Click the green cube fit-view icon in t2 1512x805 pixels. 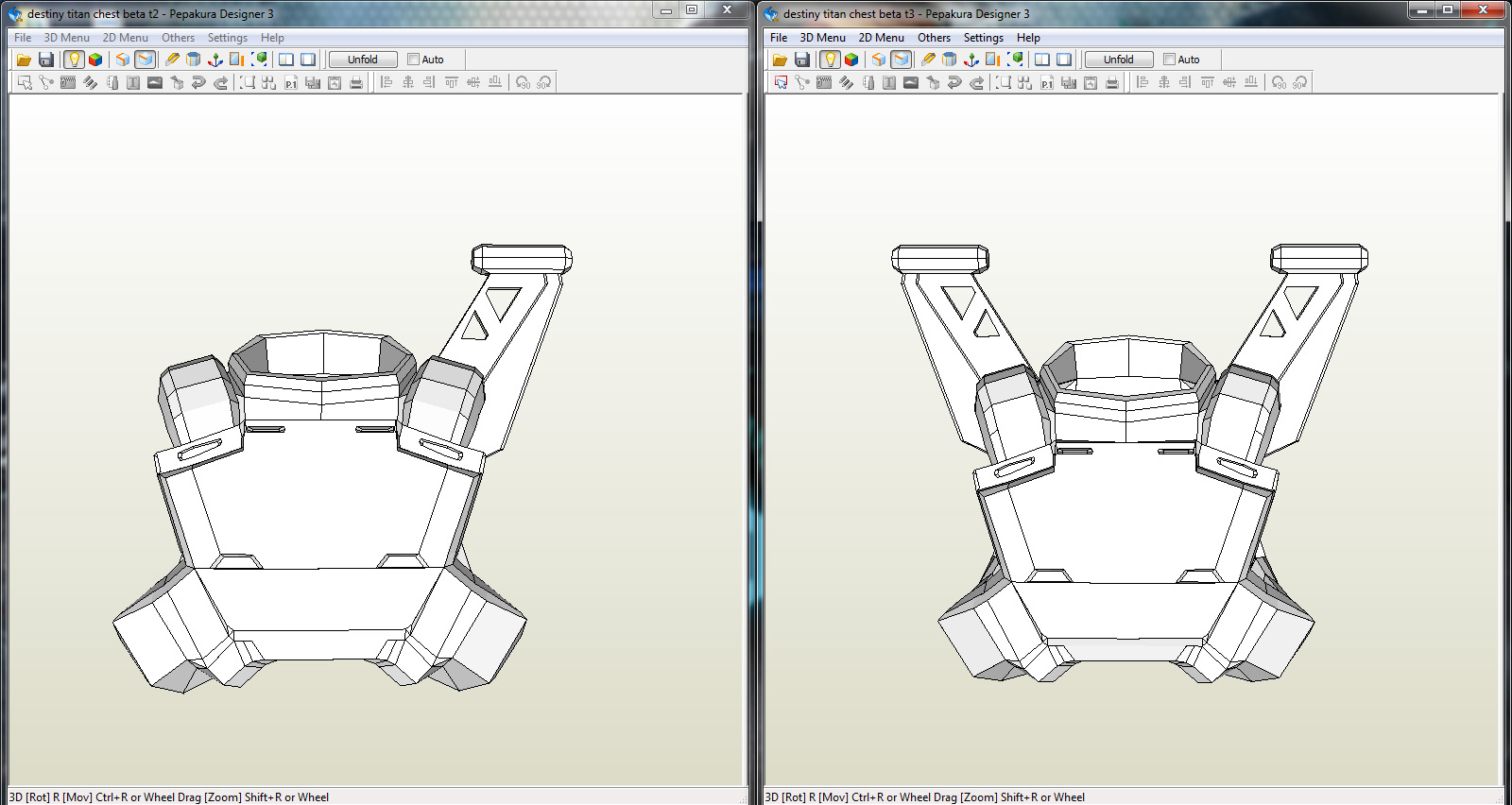pyautogui.click(x=259, y=60)
